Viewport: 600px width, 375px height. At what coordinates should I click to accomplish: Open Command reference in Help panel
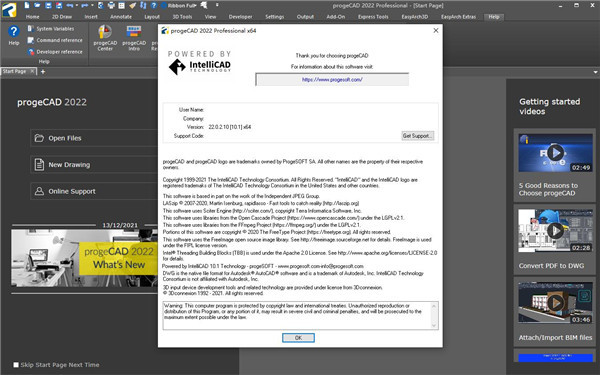(x=55, y=40)
